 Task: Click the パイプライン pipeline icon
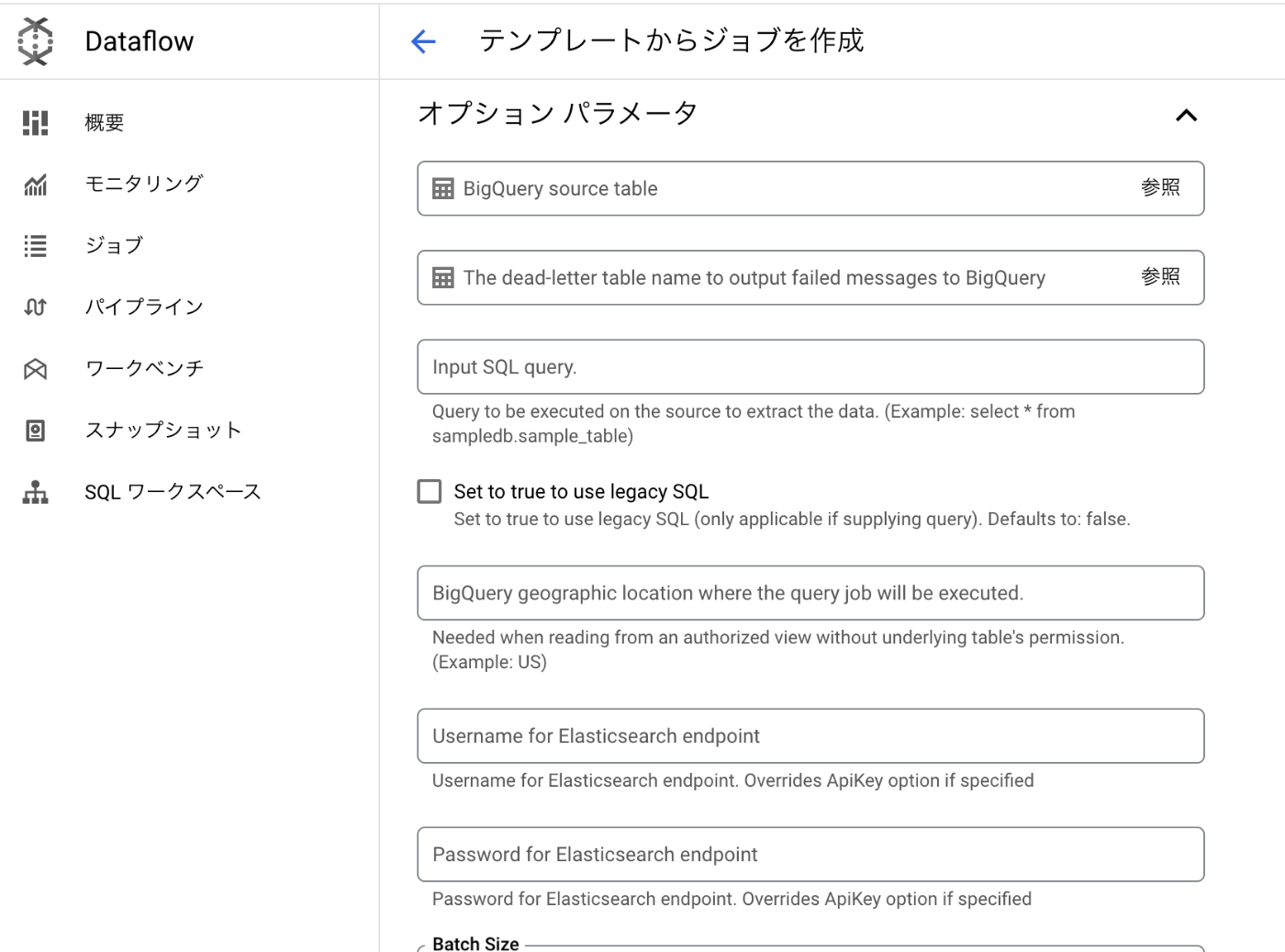[35, 308]
